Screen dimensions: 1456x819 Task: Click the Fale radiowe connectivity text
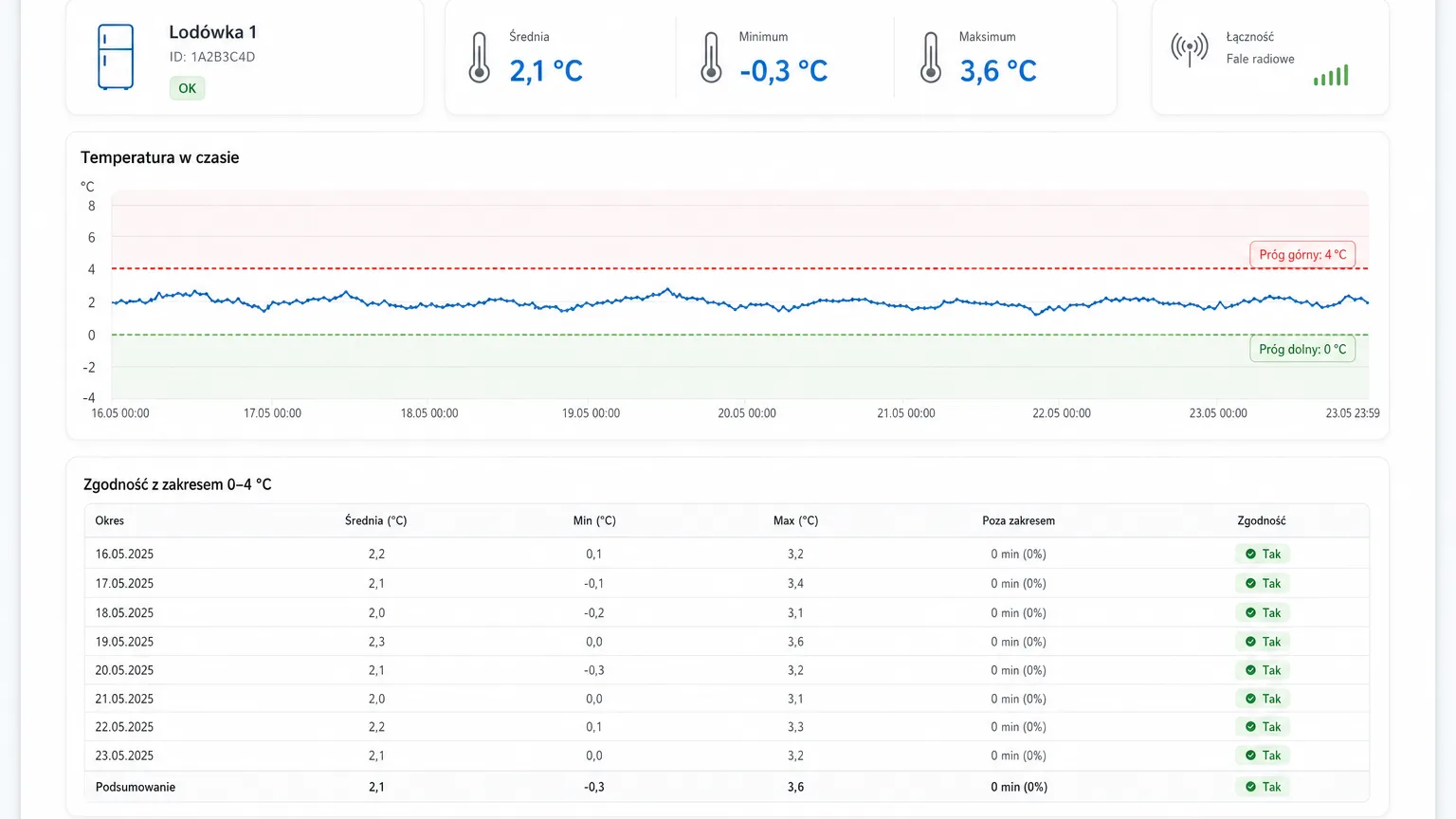[x=1260, y=59]
